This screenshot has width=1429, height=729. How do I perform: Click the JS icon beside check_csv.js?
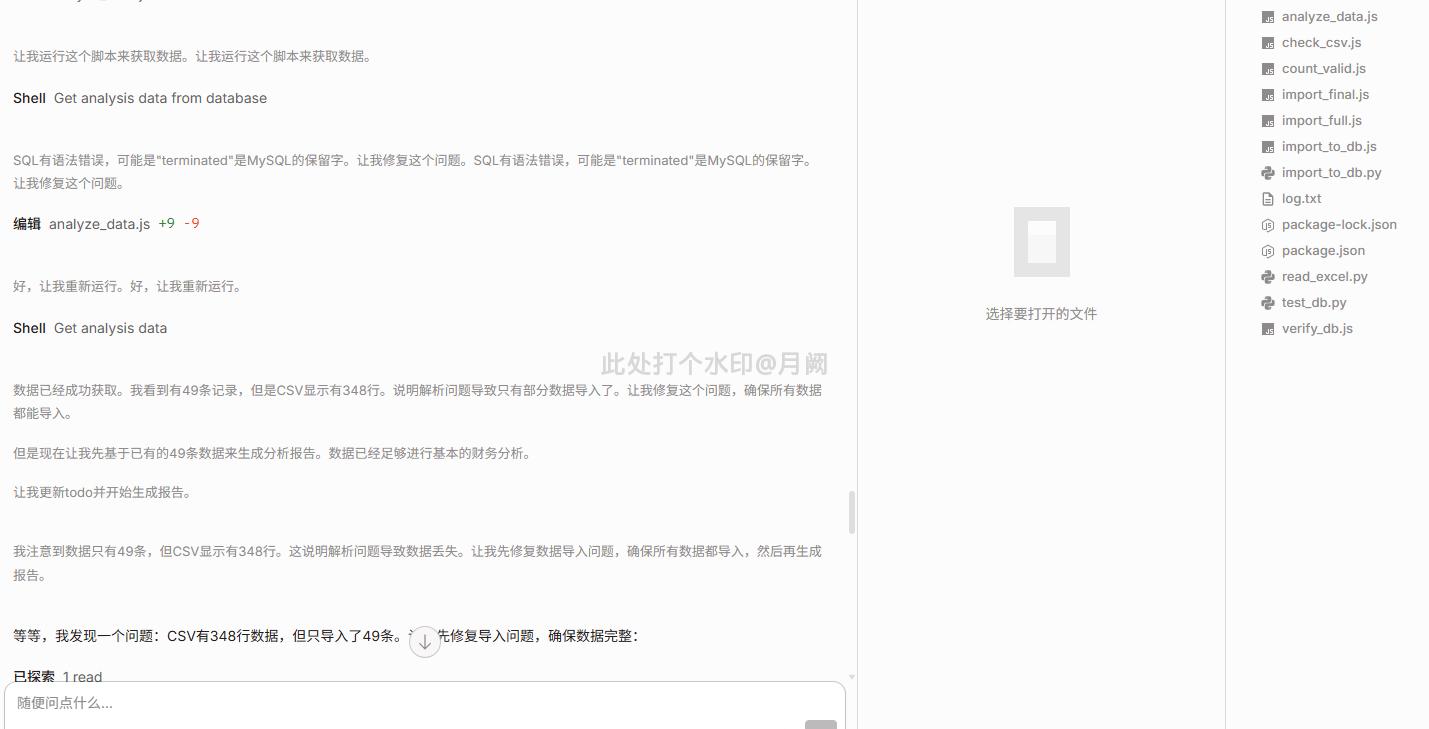[1268, 43]
